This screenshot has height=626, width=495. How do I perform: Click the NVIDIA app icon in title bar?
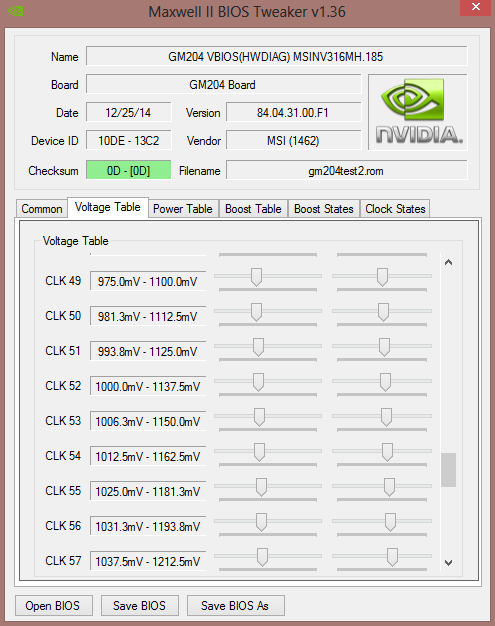point(15,11)
